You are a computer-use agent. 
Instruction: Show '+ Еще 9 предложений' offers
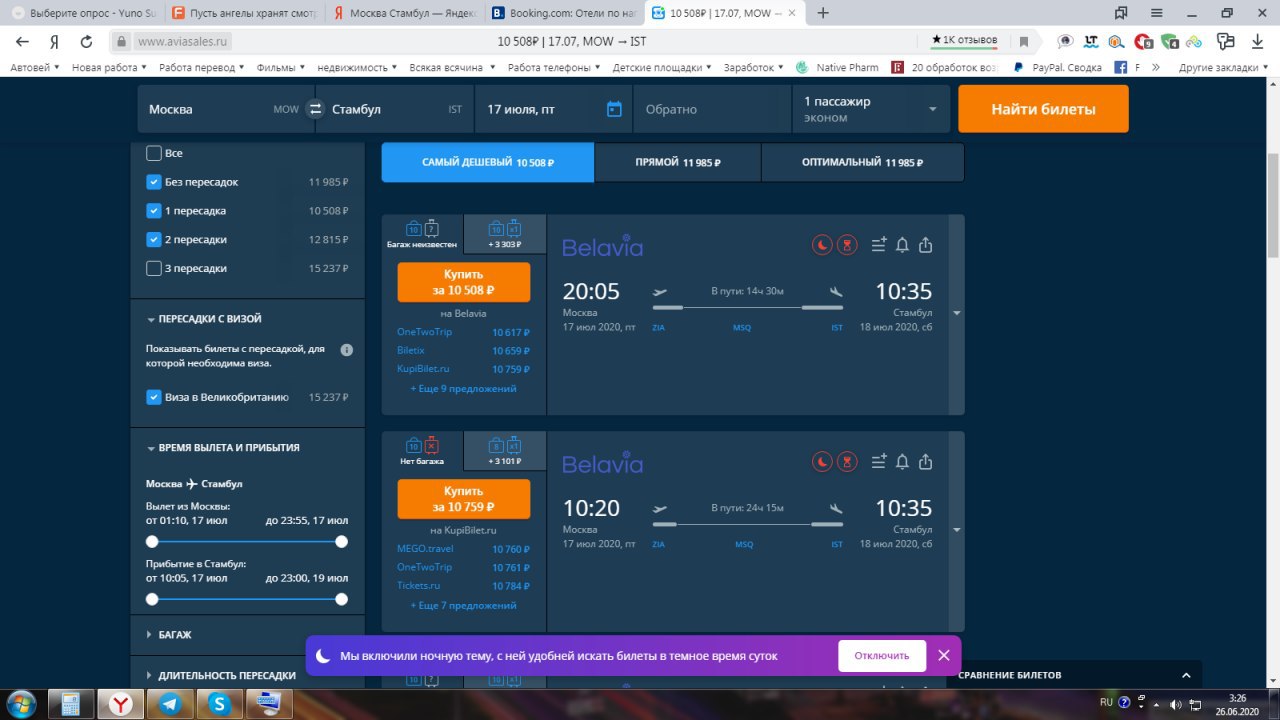(x=463, y=388)
